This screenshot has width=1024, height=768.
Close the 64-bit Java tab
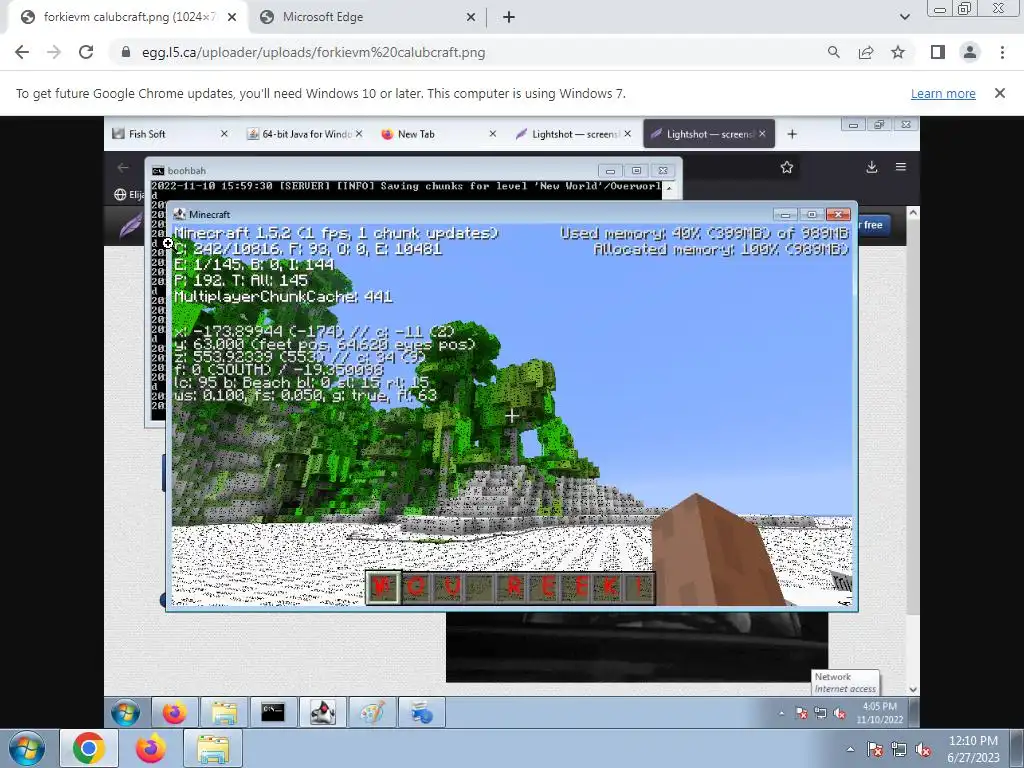point(359,134)
